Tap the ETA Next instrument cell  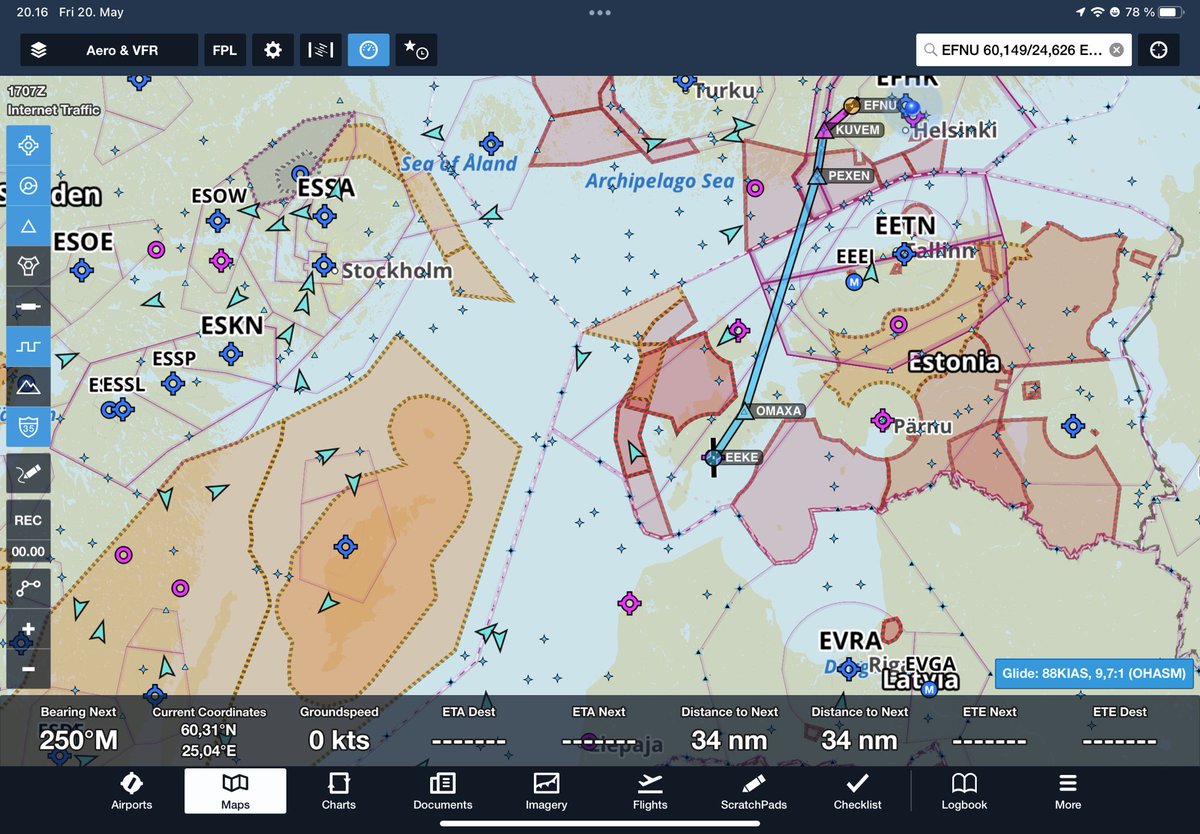point(599,731)
